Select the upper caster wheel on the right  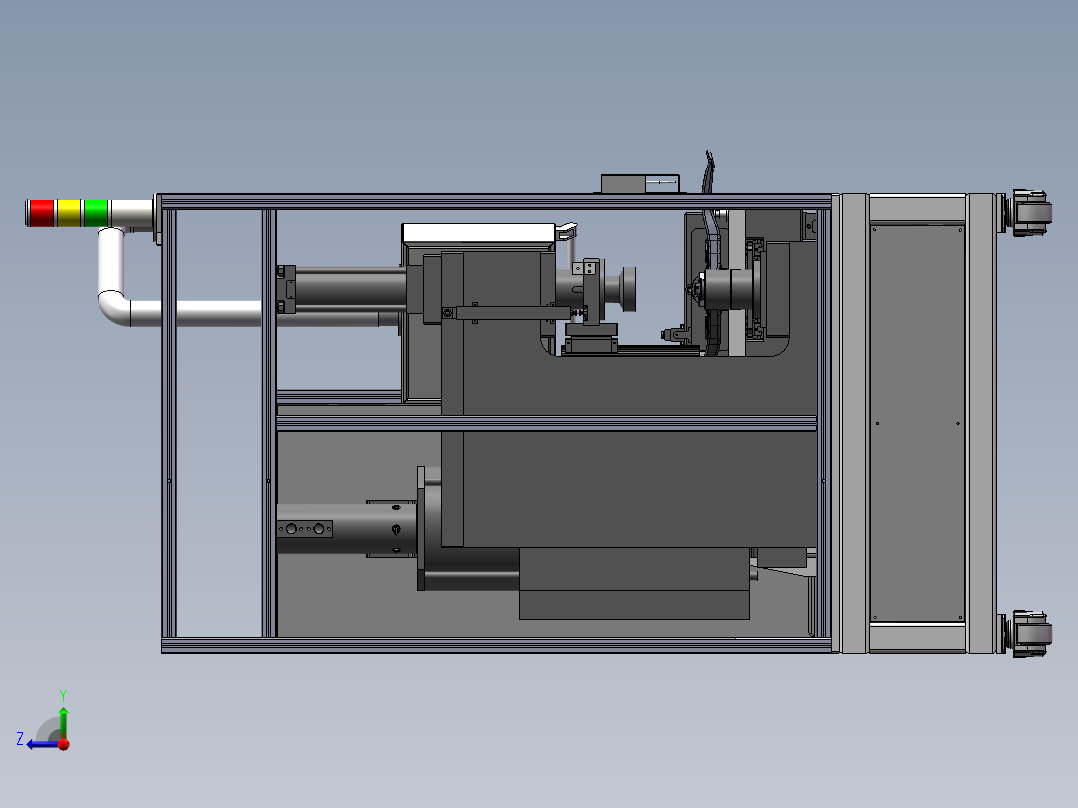click(x=1031, y=213)
